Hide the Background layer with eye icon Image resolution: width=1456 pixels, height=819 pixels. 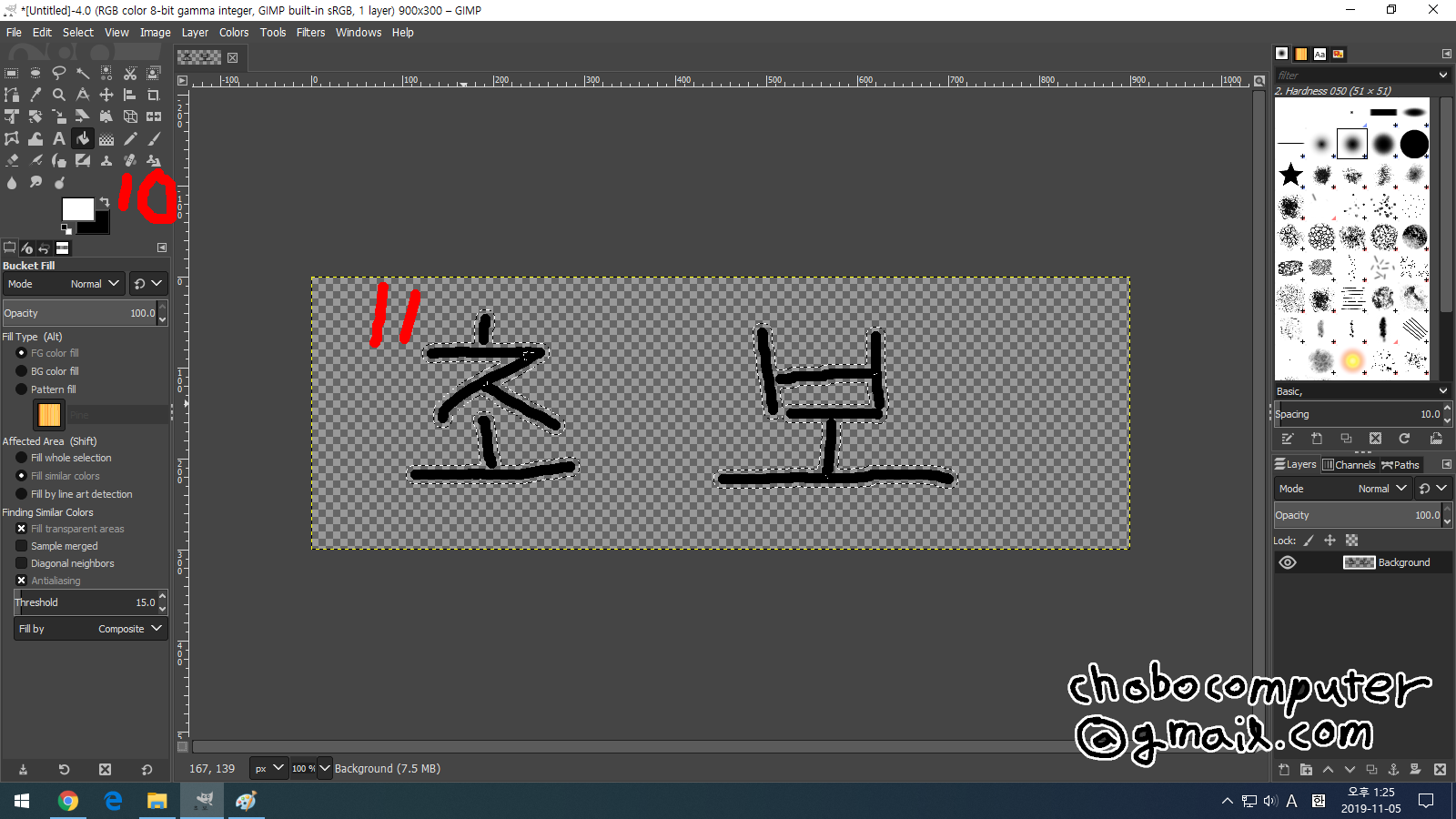point(1288,562)
